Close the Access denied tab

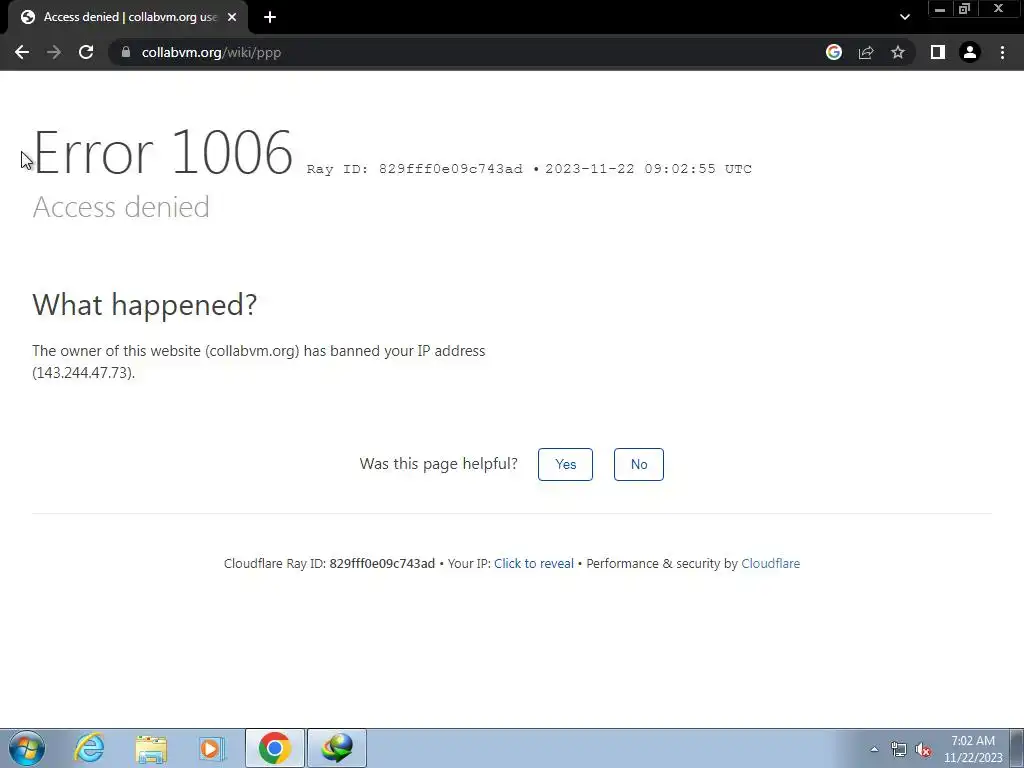point(232,17)
